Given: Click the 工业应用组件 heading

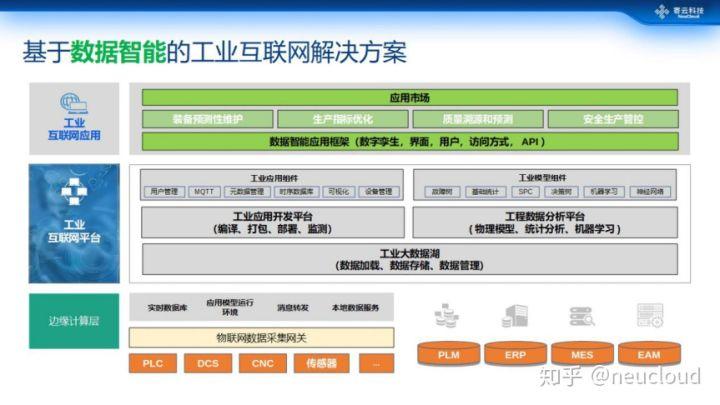Looking at the screenshot, I should tap(274, 178).
